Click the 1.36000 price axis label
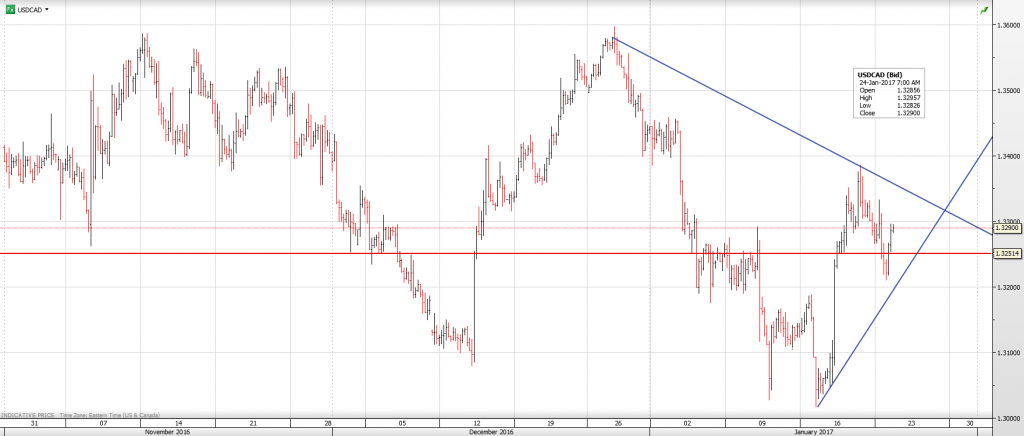 coord(1007,25)
